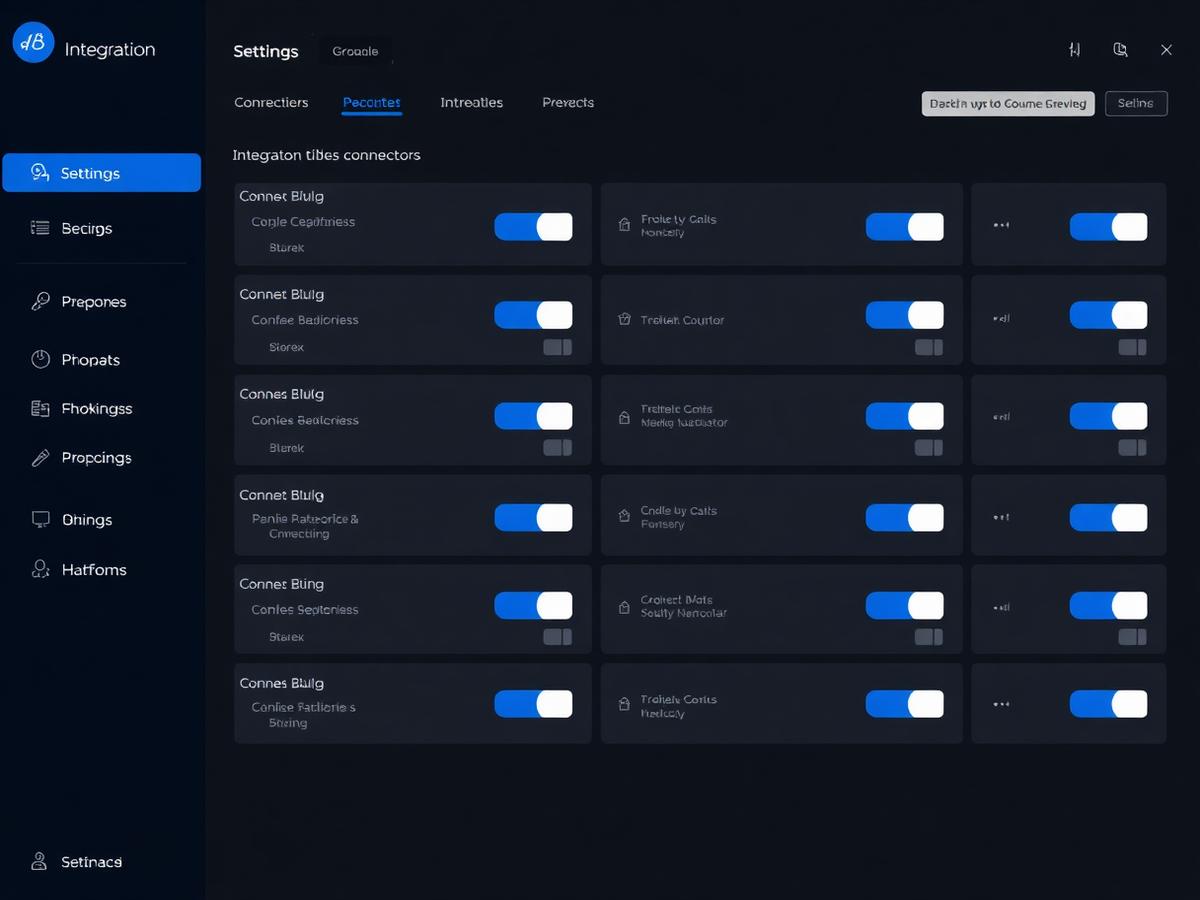This screenshot has height=900, width=1200.
Task: Click the person icon beside Setinacs
Action: pyautogui.click(x=40, y=861)
